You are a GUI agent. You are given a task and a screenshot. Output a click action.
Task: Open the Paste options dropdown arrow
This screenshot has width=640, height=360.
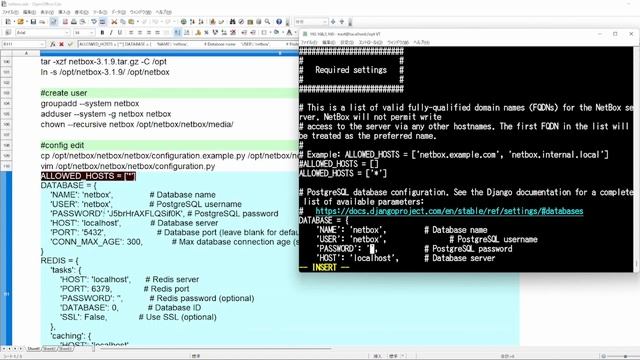(x=138, y=22)
